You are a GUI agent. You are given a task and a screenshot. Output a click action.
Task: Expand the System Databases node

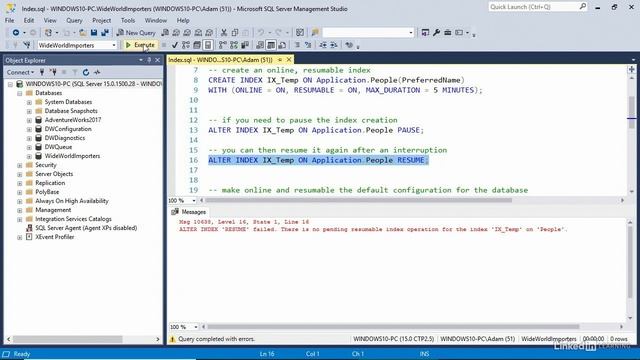pos(29,102)
